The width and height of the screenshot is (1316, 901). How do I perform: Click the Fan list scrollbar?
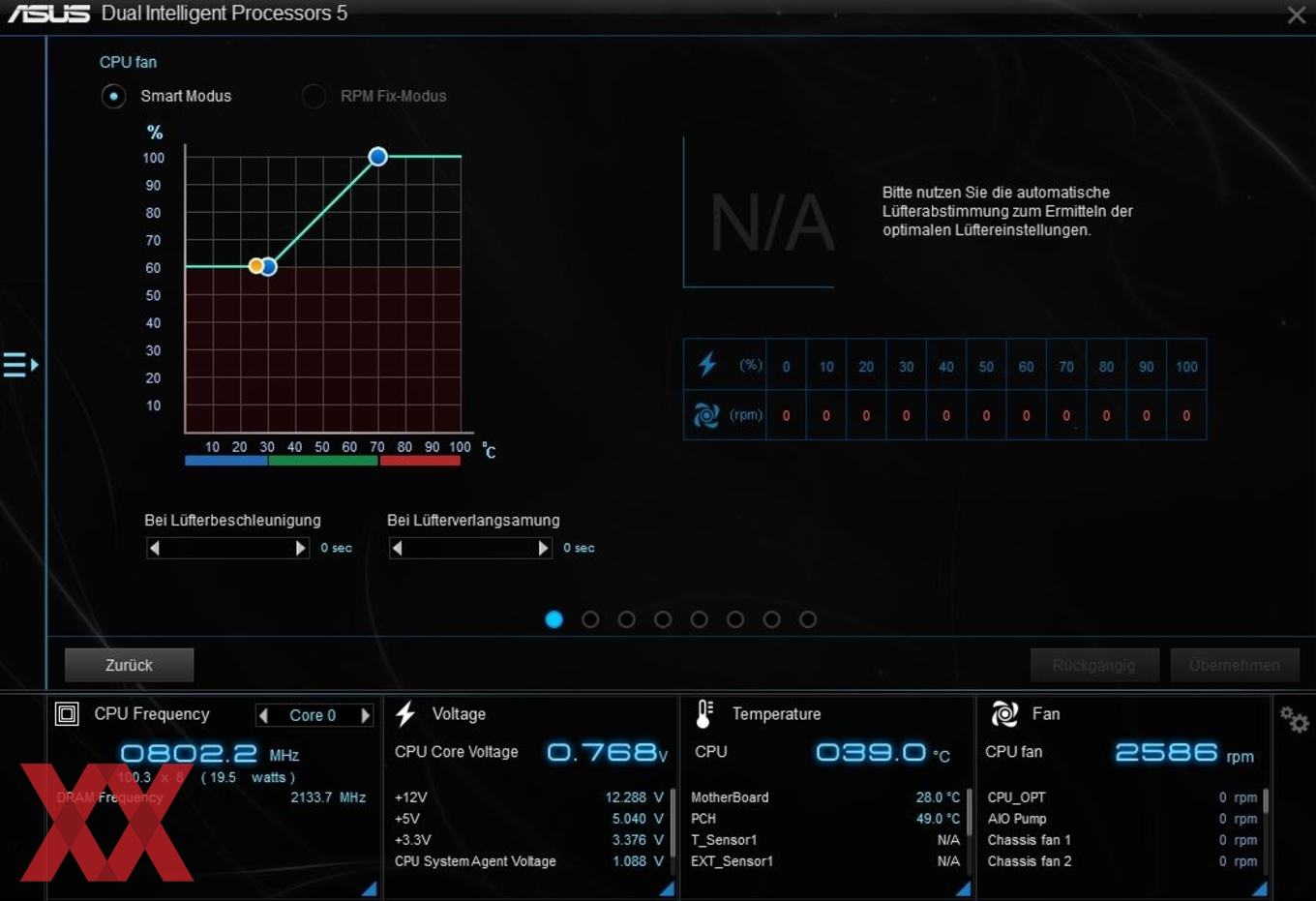point(1265,800)
